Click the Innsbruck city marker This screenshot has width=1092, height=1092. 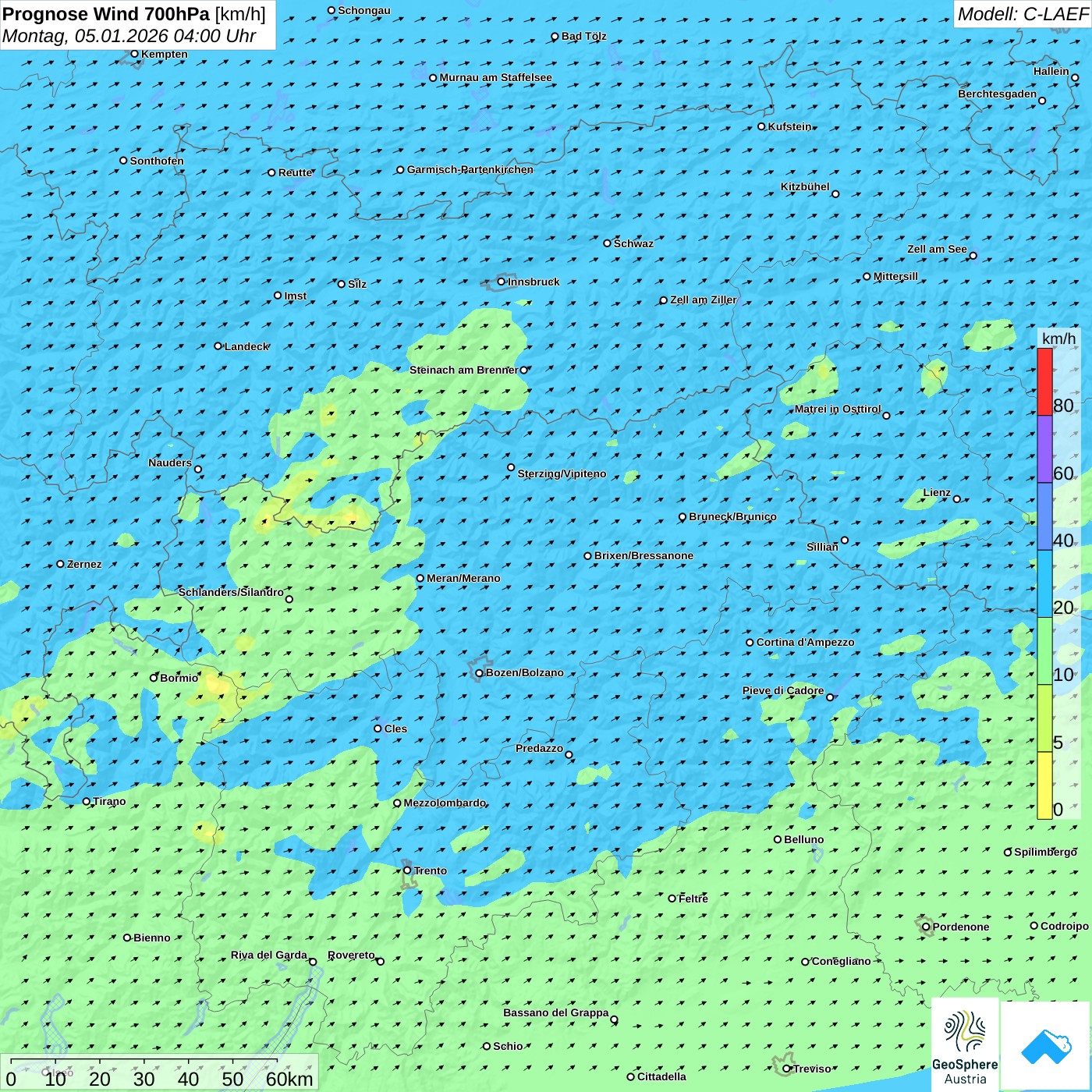502,282
